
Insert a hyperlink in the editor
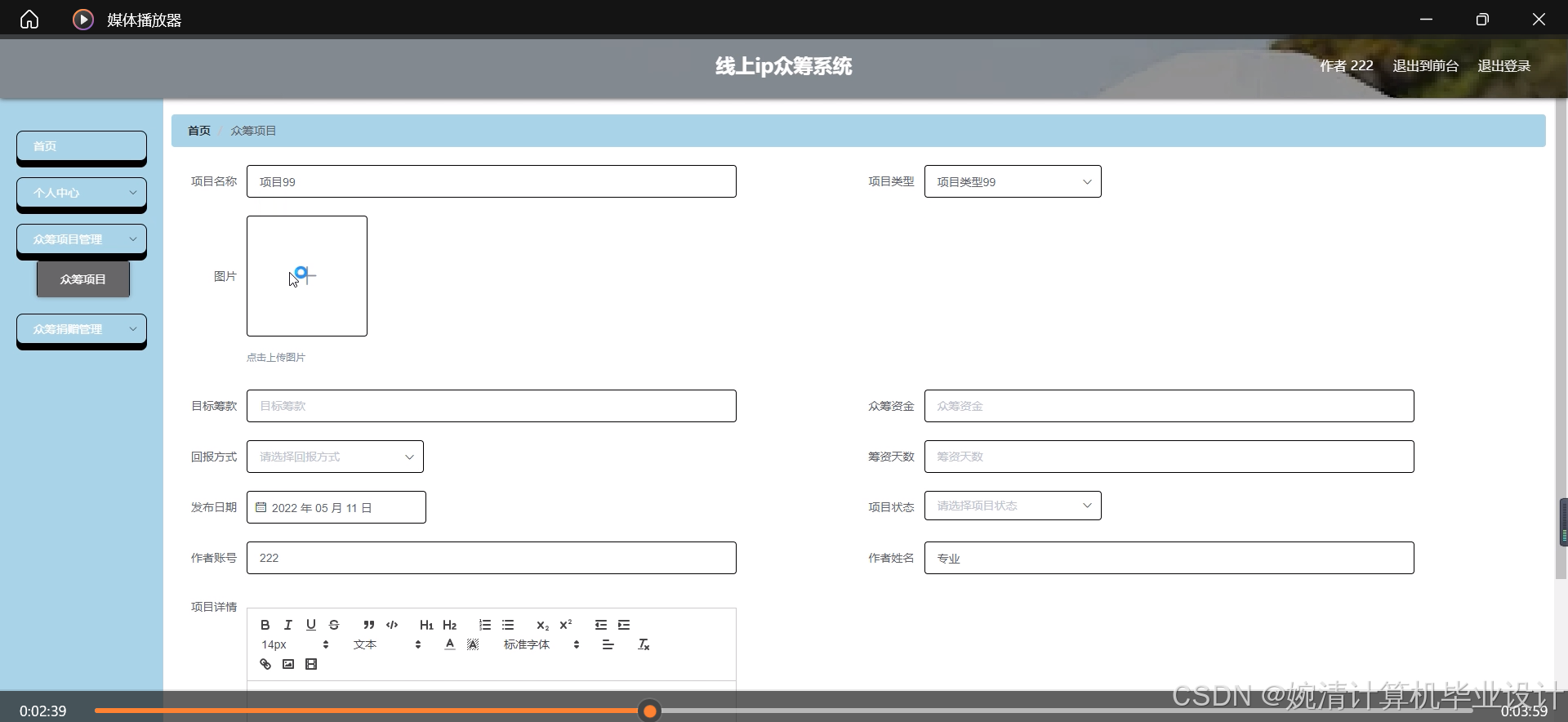pyautogui.click(x=265, y=664)
